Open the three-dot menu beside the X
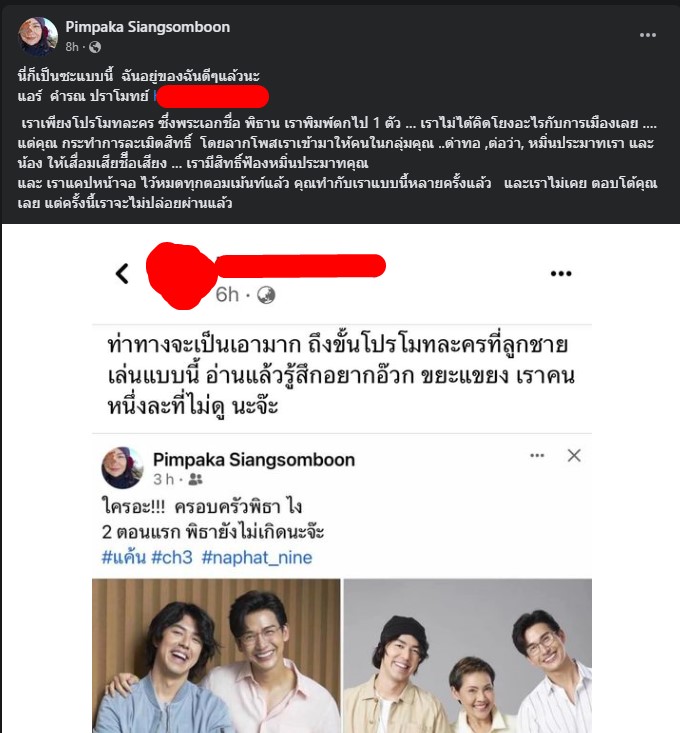The image size is (680, 733). pos(537,455)
